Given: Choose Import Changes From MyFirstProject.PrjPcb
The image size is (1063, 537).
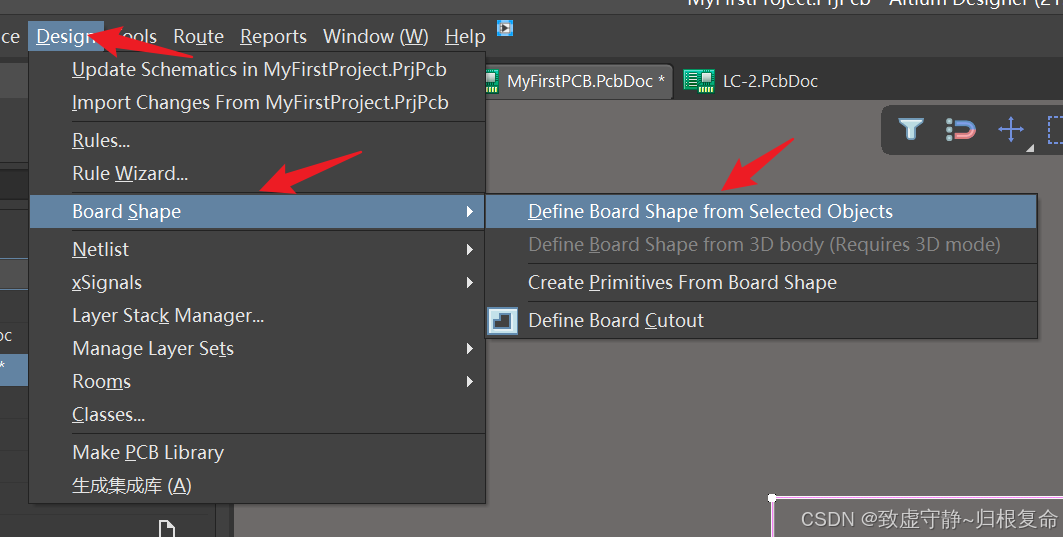Looking at the screenshot, I should click(258, 102).
